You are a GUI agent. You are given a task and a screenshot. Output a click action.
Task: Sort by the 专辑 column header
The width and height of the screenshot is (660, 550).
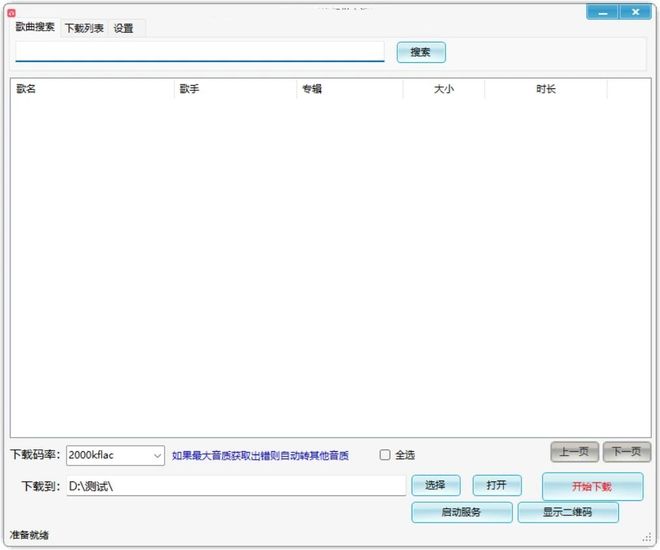(350, 89)
